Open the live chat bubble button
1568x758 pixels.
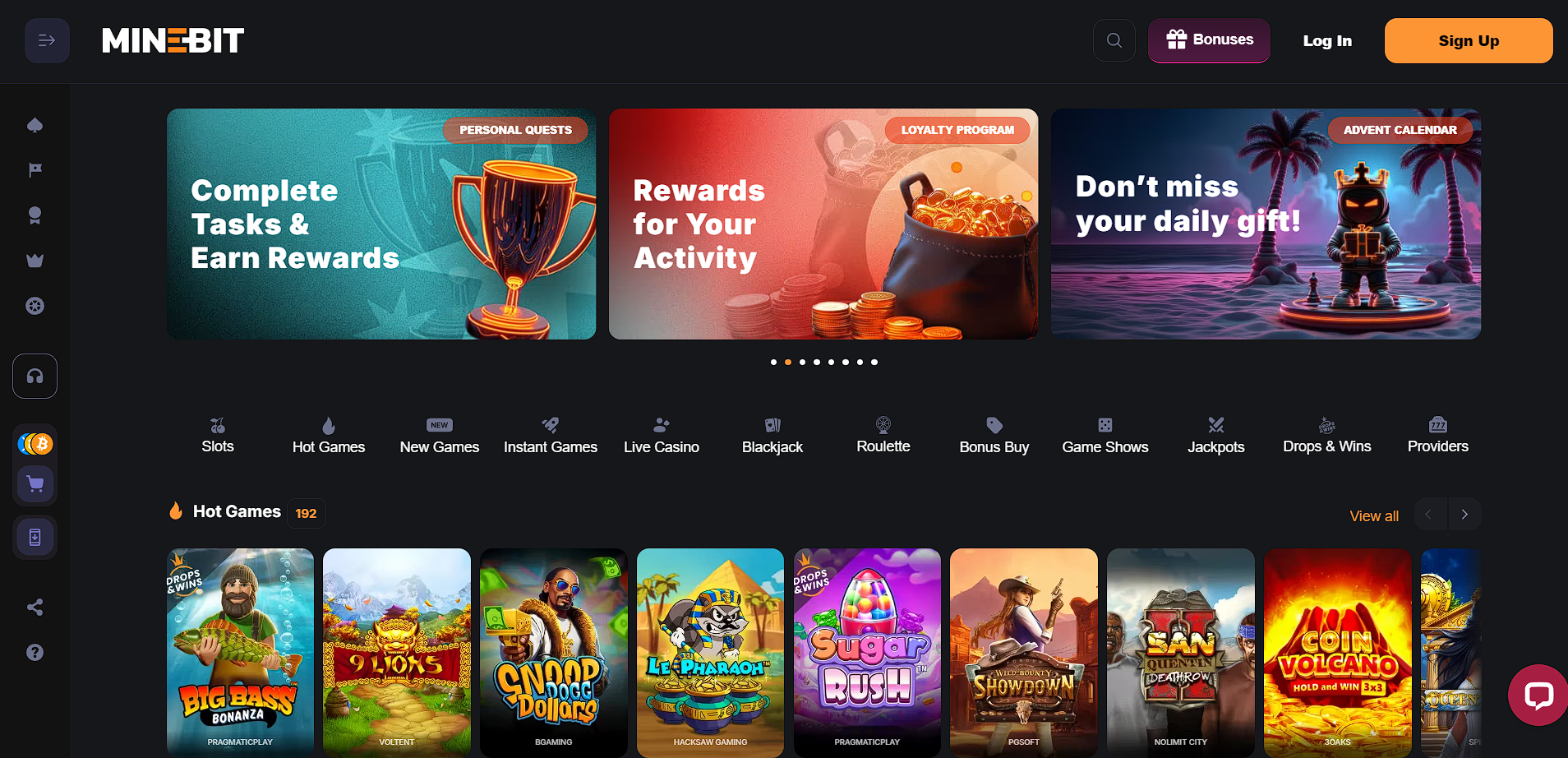pos(1538,695)
